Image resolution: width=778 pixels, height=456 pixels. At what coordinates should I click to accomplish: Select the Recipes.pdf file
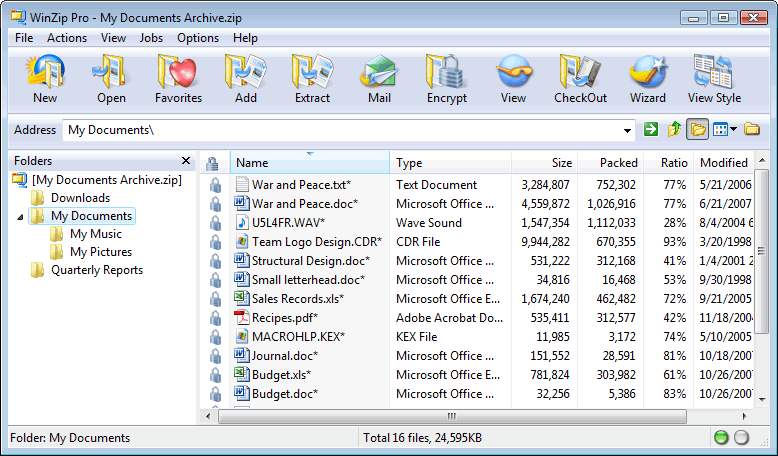click(284, 318)
